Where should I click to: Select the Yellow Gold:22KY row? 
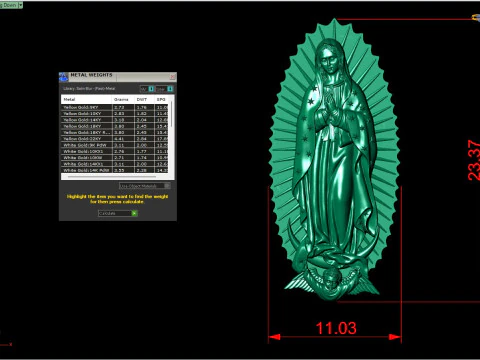pyautogui.click(x=115, y=139)
